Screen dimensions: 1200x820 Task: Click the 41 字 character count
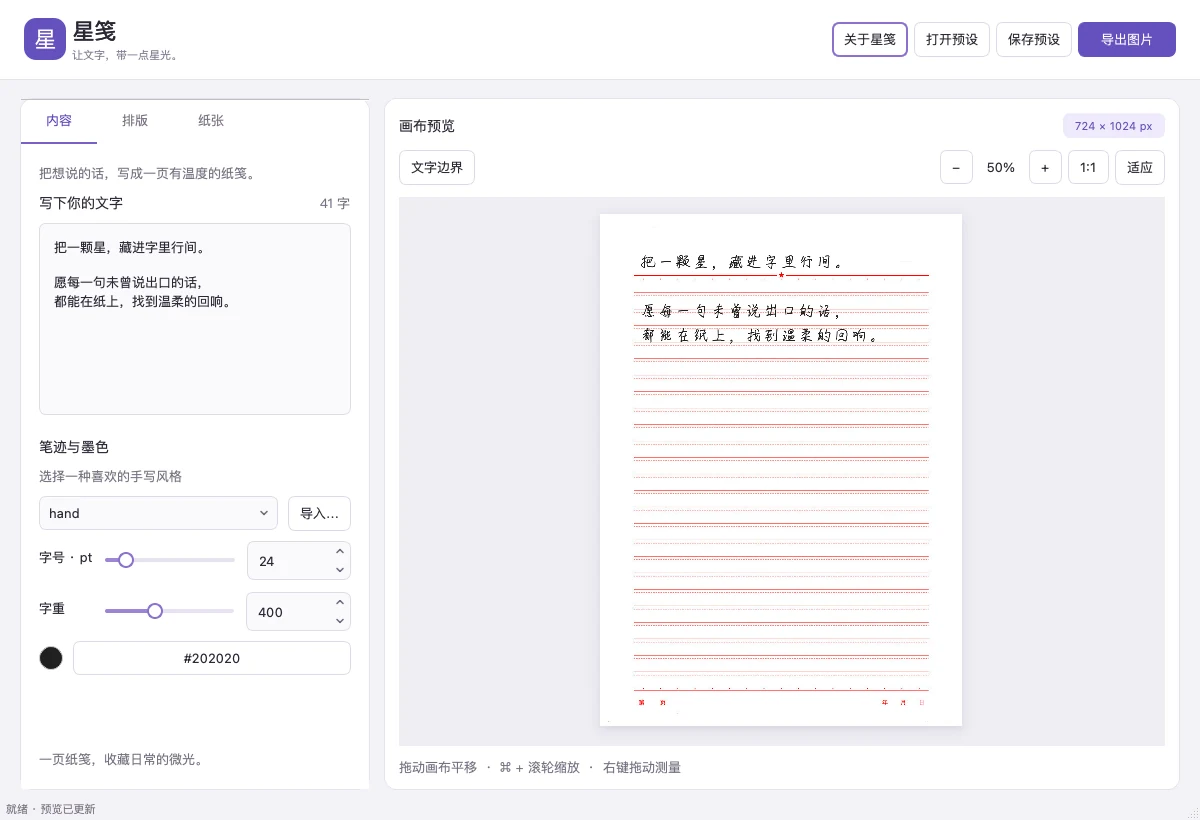click(x=335, y=203)
